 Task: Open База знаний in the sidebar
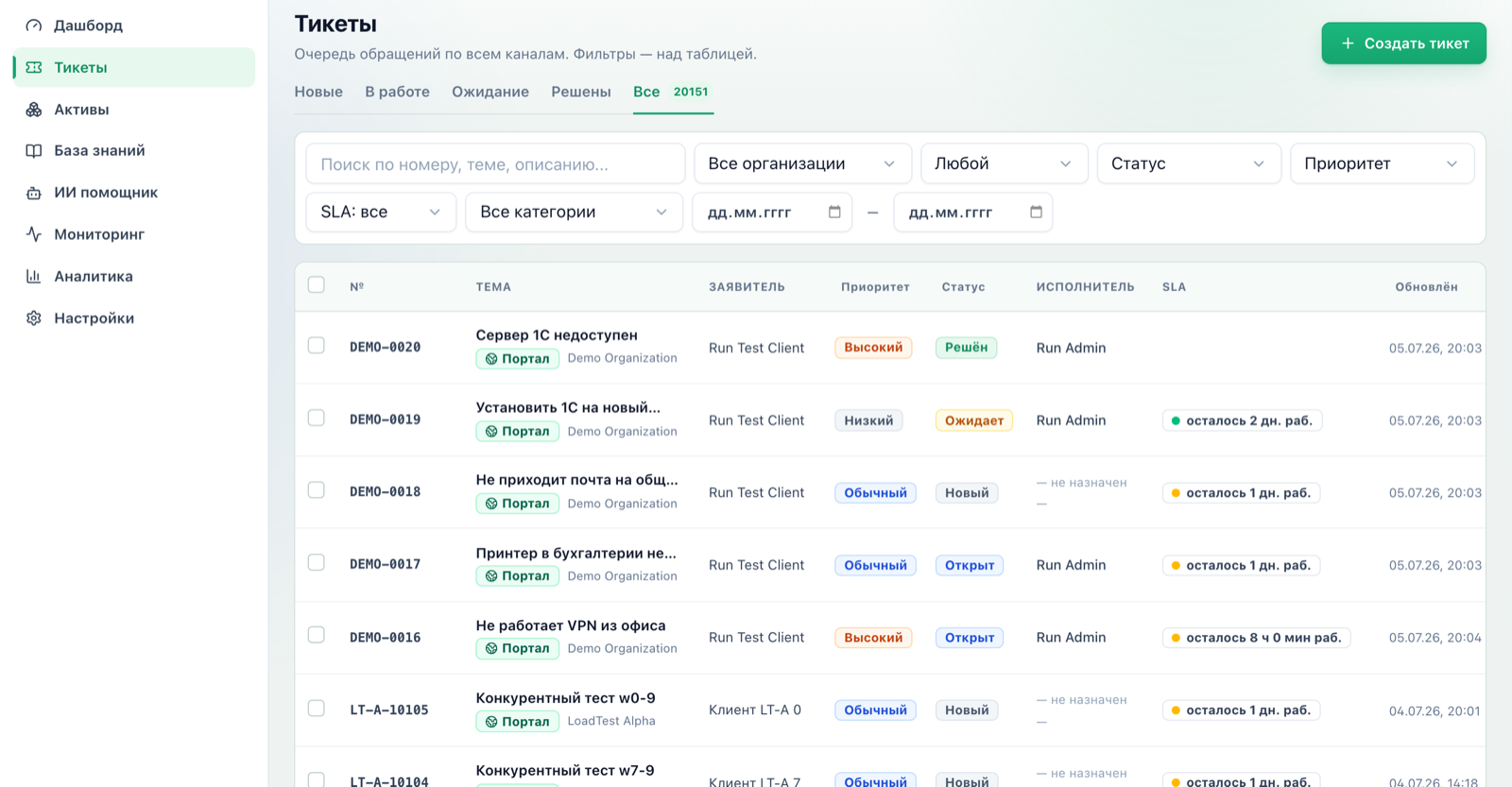(134, 151)
